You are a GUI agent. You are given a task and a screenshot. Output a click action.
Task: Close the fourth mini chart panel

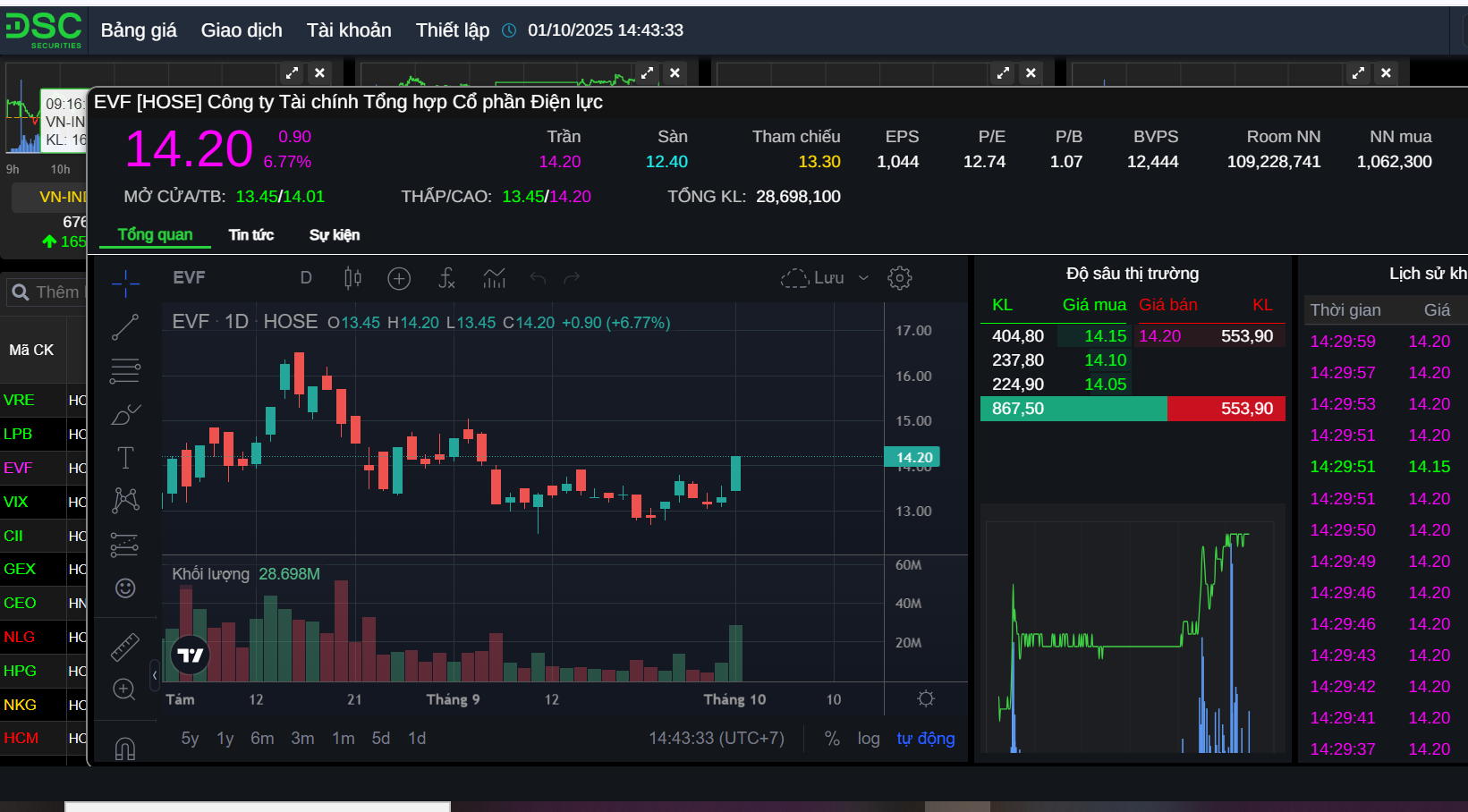point(1386,73)
